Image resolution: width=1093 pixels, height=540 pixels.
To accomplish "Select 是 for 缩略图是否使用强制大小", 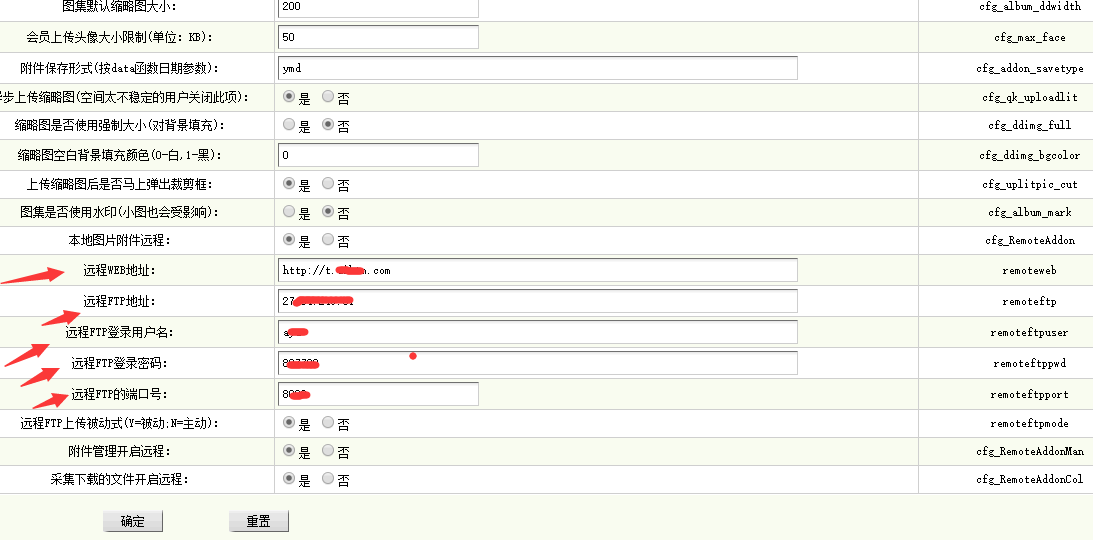I will click(x=289, y=124).
